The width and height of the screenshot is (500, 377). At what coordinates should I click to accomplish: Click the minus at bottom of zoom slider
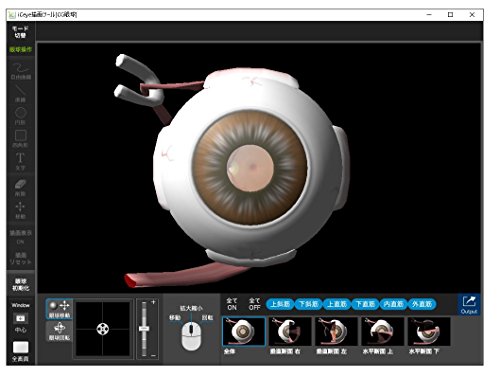(153, 355)
